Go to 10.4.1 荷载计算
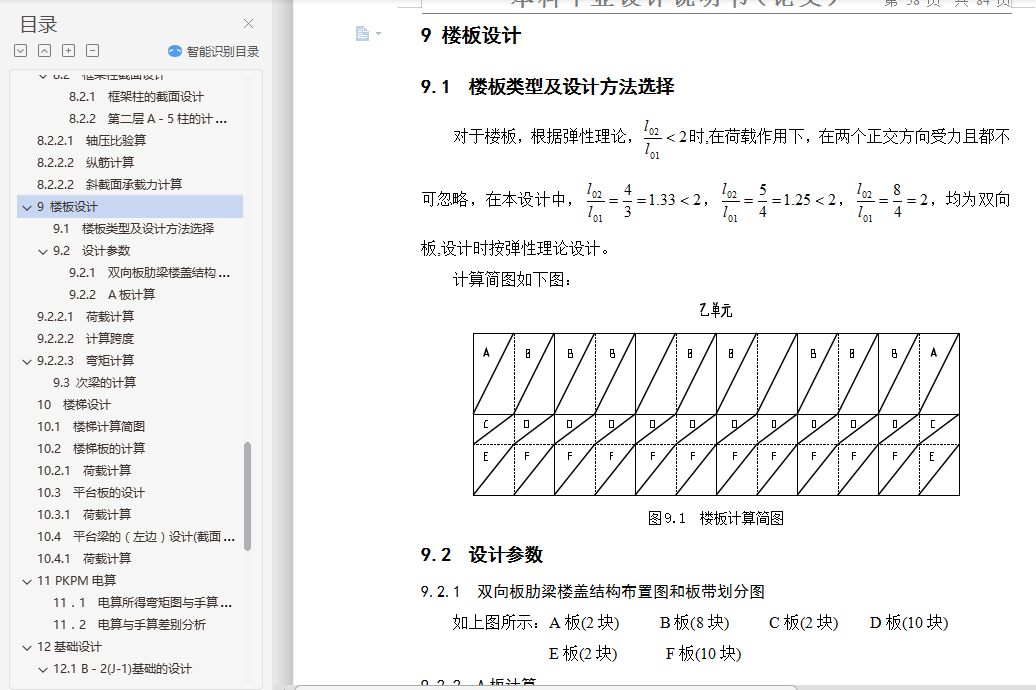This screenshot has width=1036, height=690. coord(85,558)
